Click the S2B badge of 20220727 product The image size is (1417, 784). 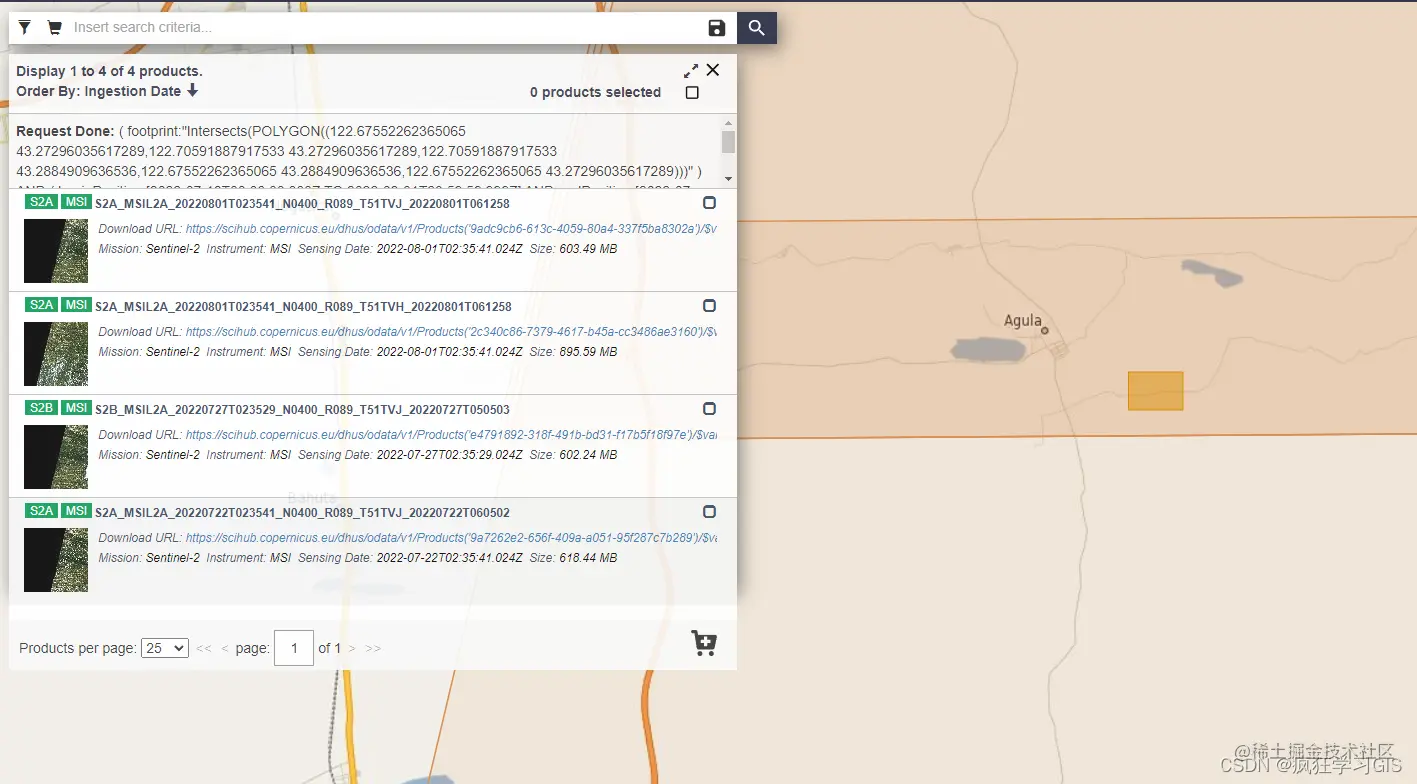(41, 408)
